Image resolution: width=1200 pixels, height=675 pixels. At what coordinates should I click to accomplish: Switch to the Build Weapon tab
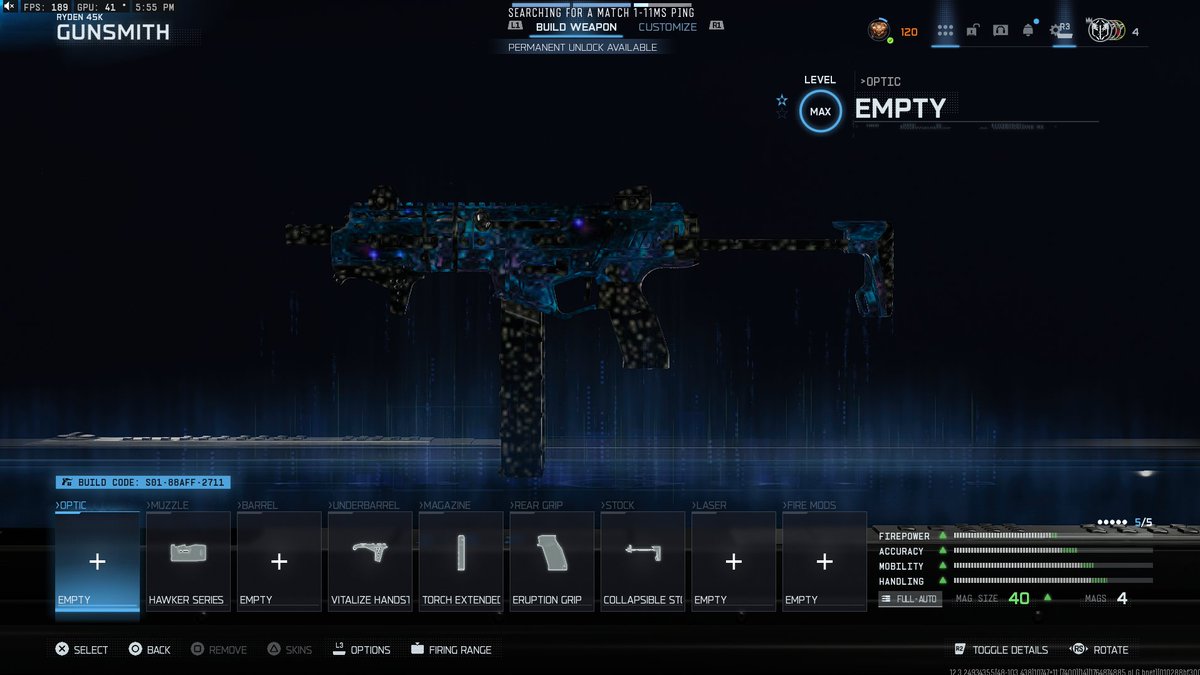pos(576,27)
